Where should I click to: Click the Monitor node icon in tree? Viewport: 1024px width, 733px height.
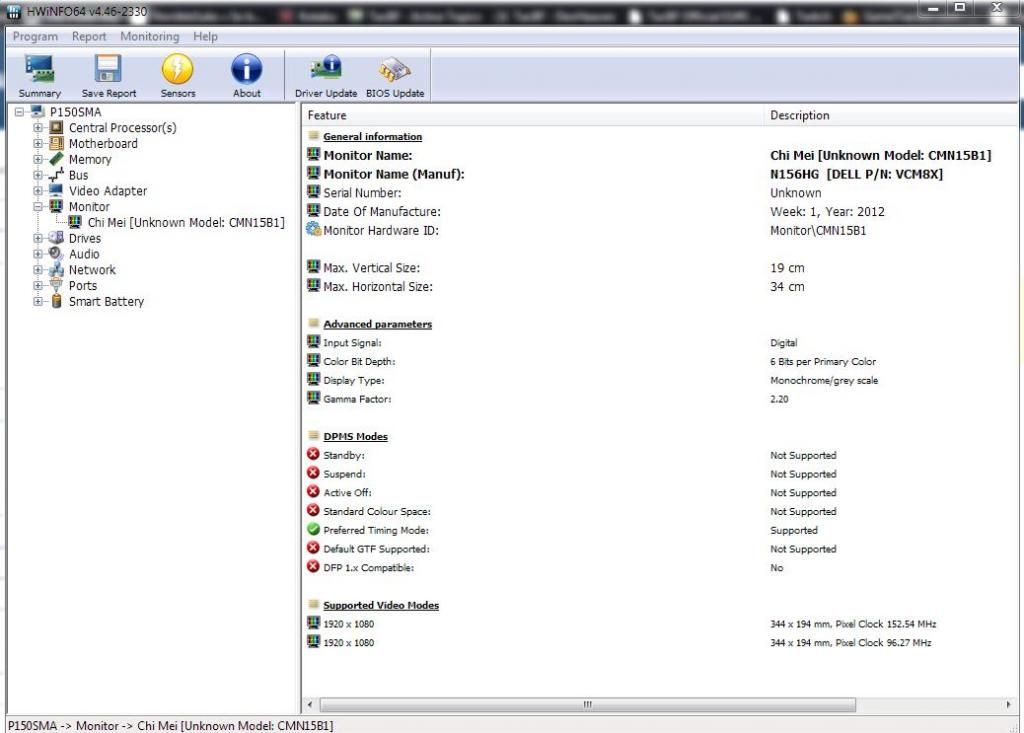tap(57, 206)
